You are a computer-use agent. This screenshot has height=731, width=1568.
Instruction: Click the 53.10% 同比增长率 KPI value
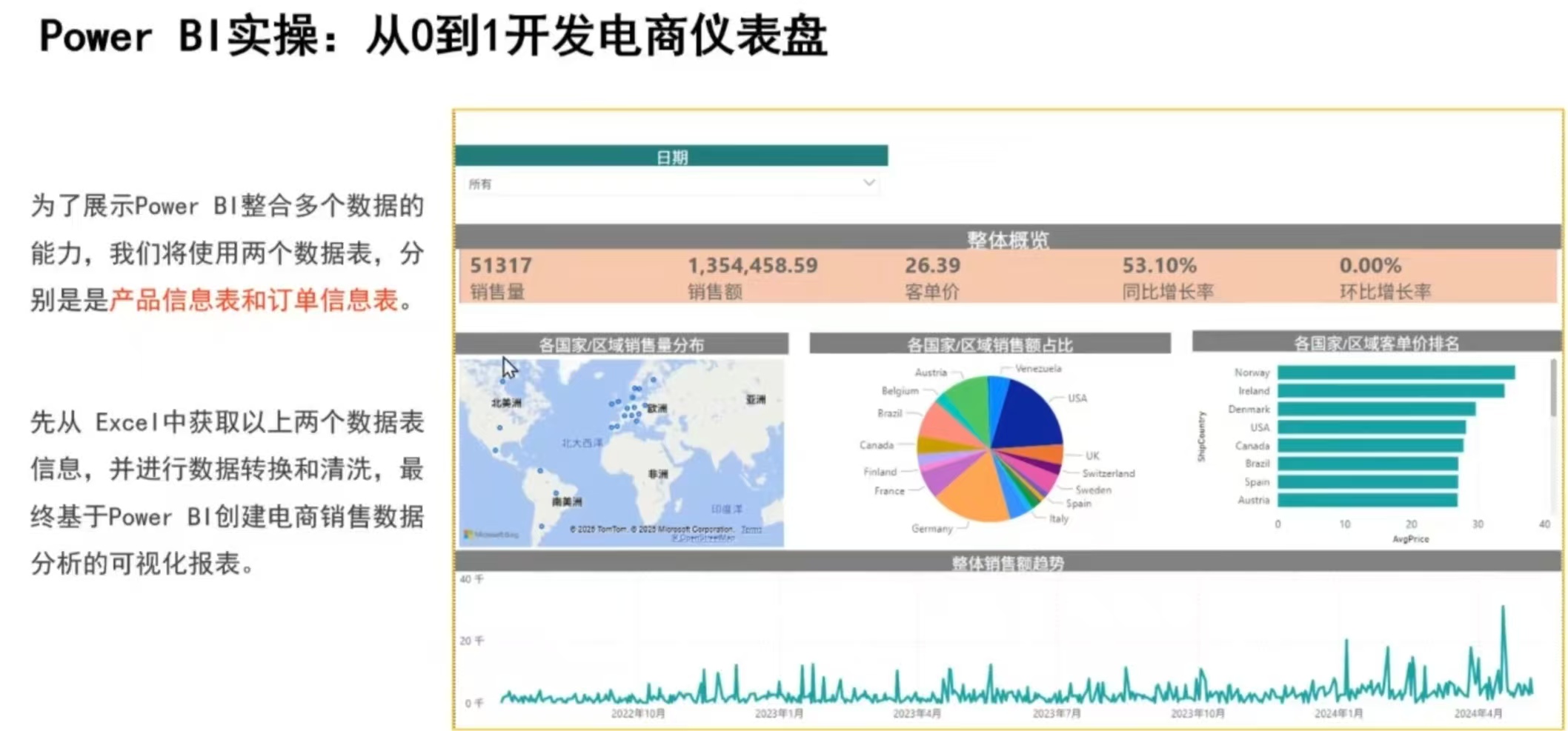[1160, 265]
